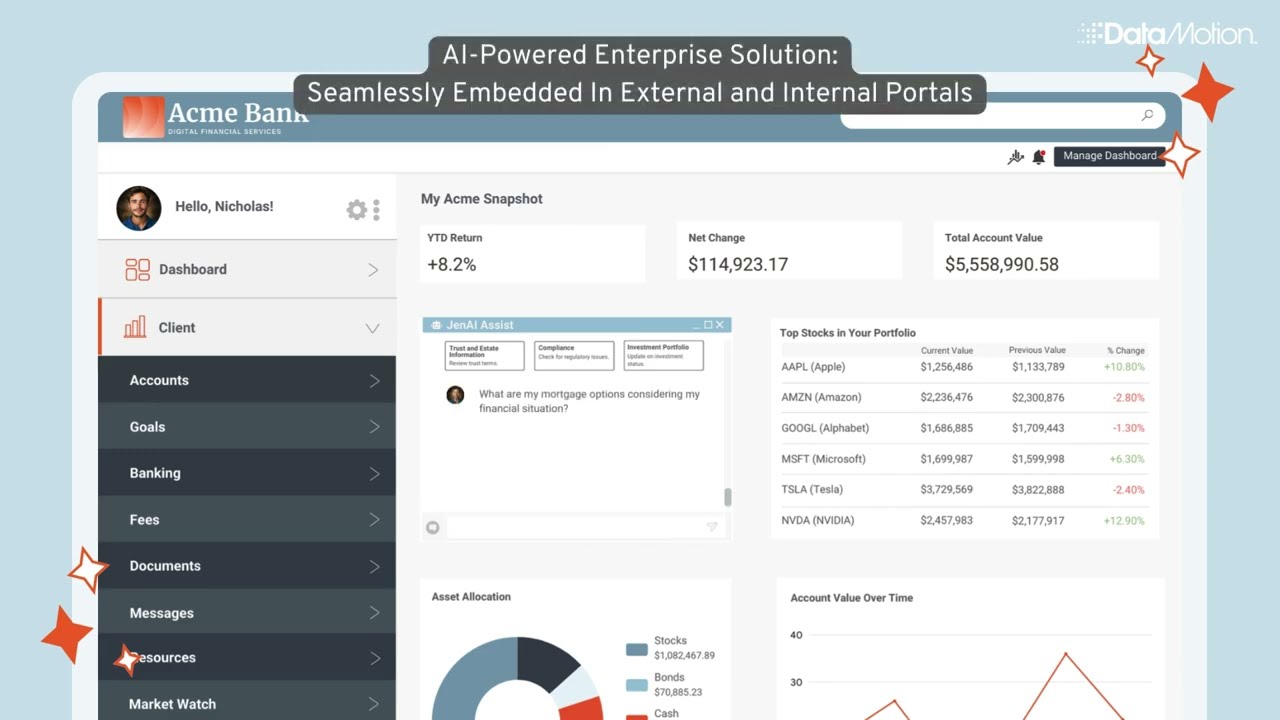Click the Acme Bank logo
The image size is (1280, 720).
(x=215, y=116)
